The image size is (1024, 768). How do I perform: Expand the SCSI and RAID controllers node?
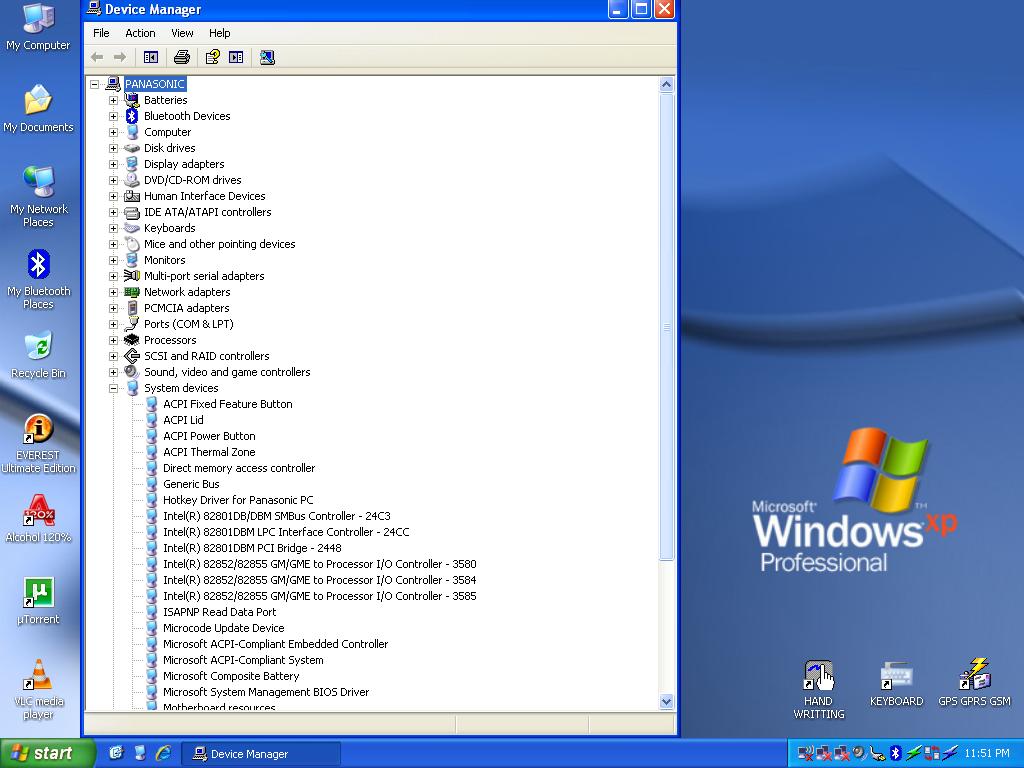point(114,356)
